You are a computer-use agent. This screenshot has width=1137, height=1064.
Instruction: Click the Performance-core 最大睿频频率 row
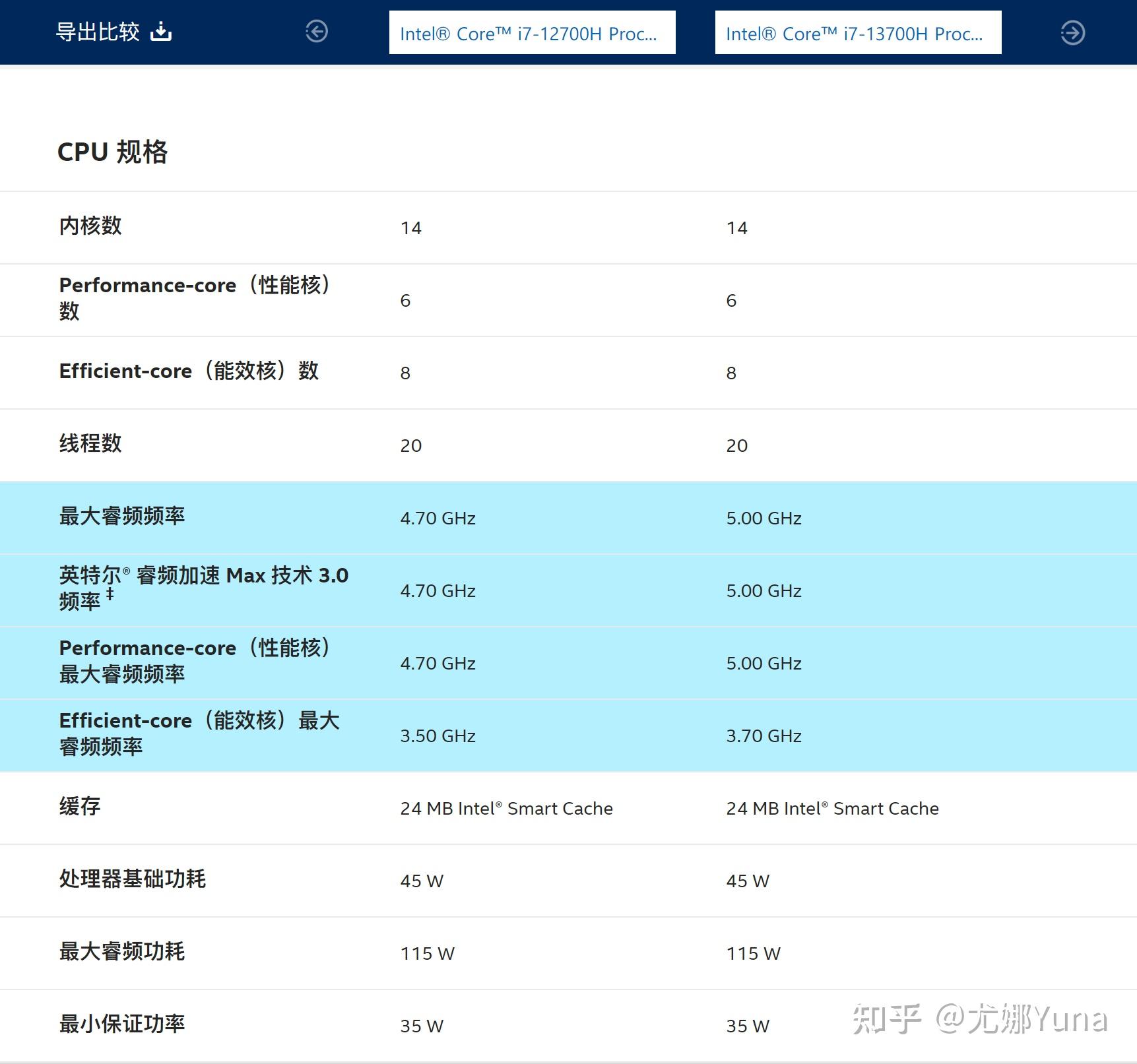point(195,662)
